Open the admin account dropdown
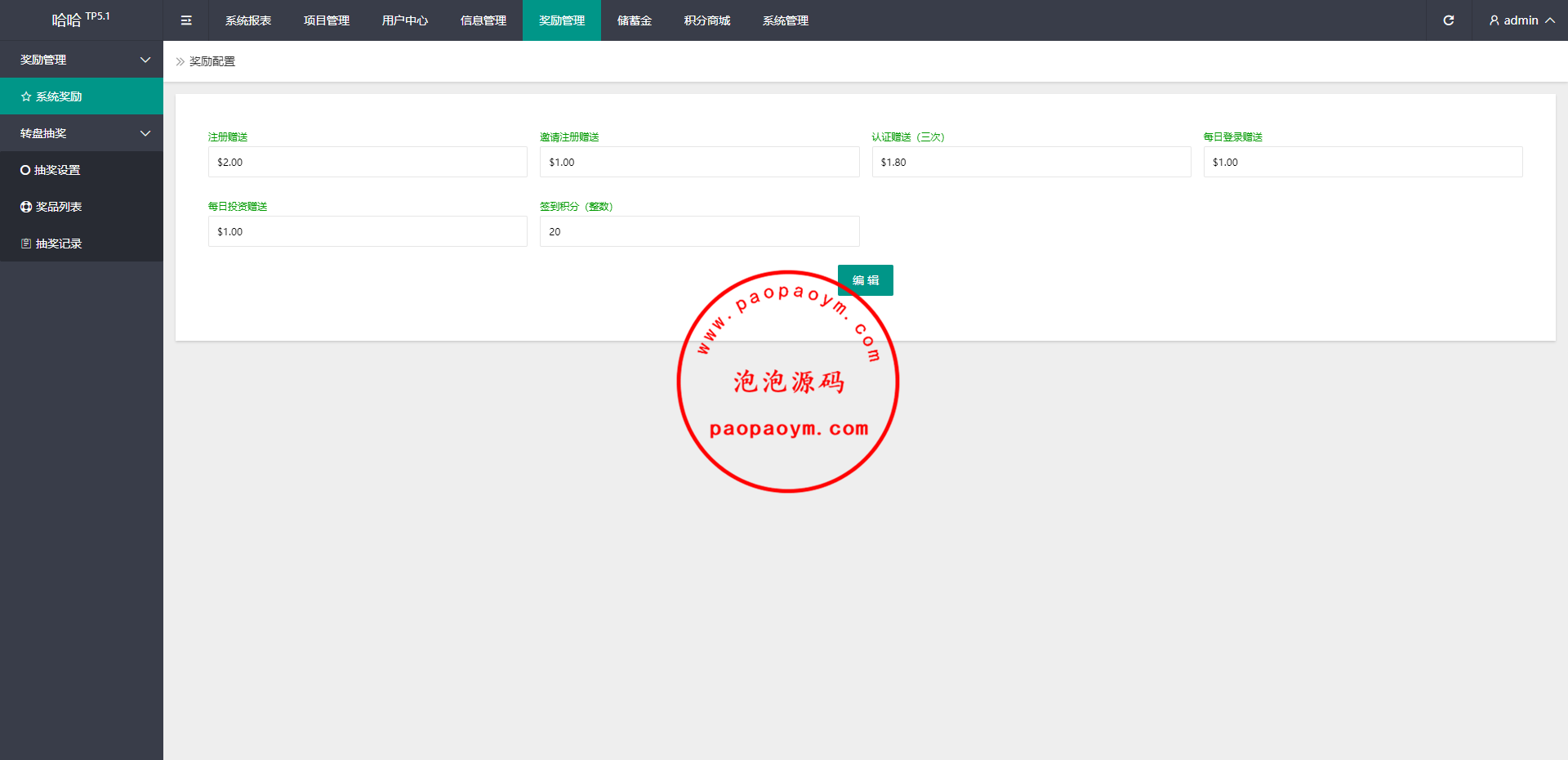This screenshot has height=760, width=1568. click(x=1521, y=20)
